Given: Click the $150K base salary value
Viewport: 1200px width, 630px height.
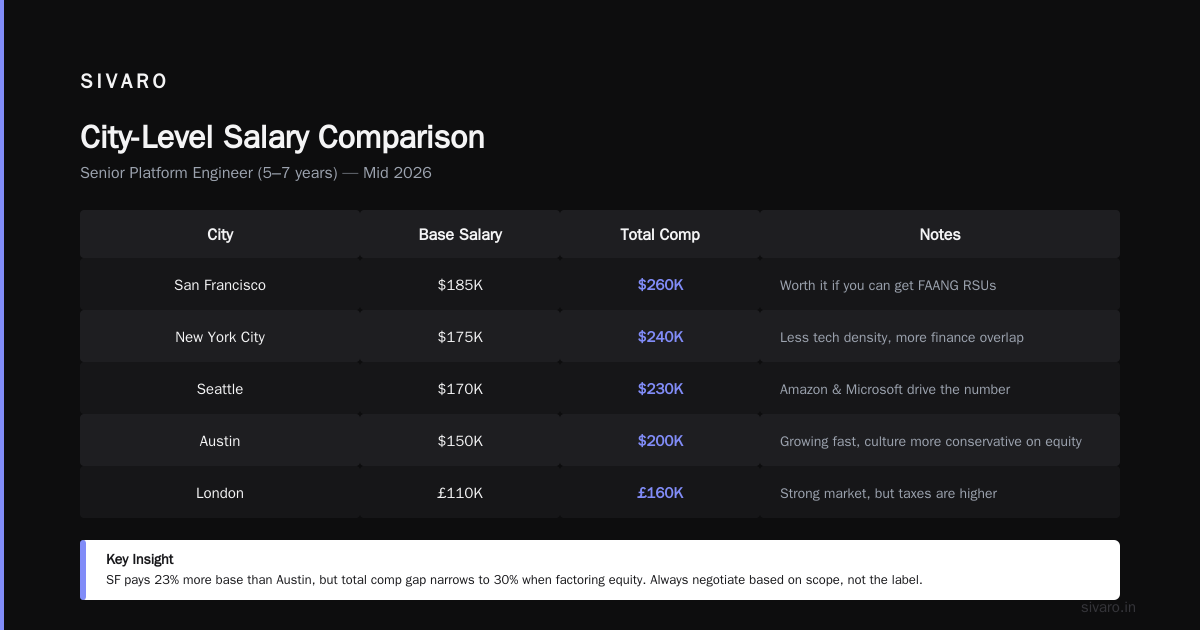Looking at the screenshot, I should coord(460,441).
